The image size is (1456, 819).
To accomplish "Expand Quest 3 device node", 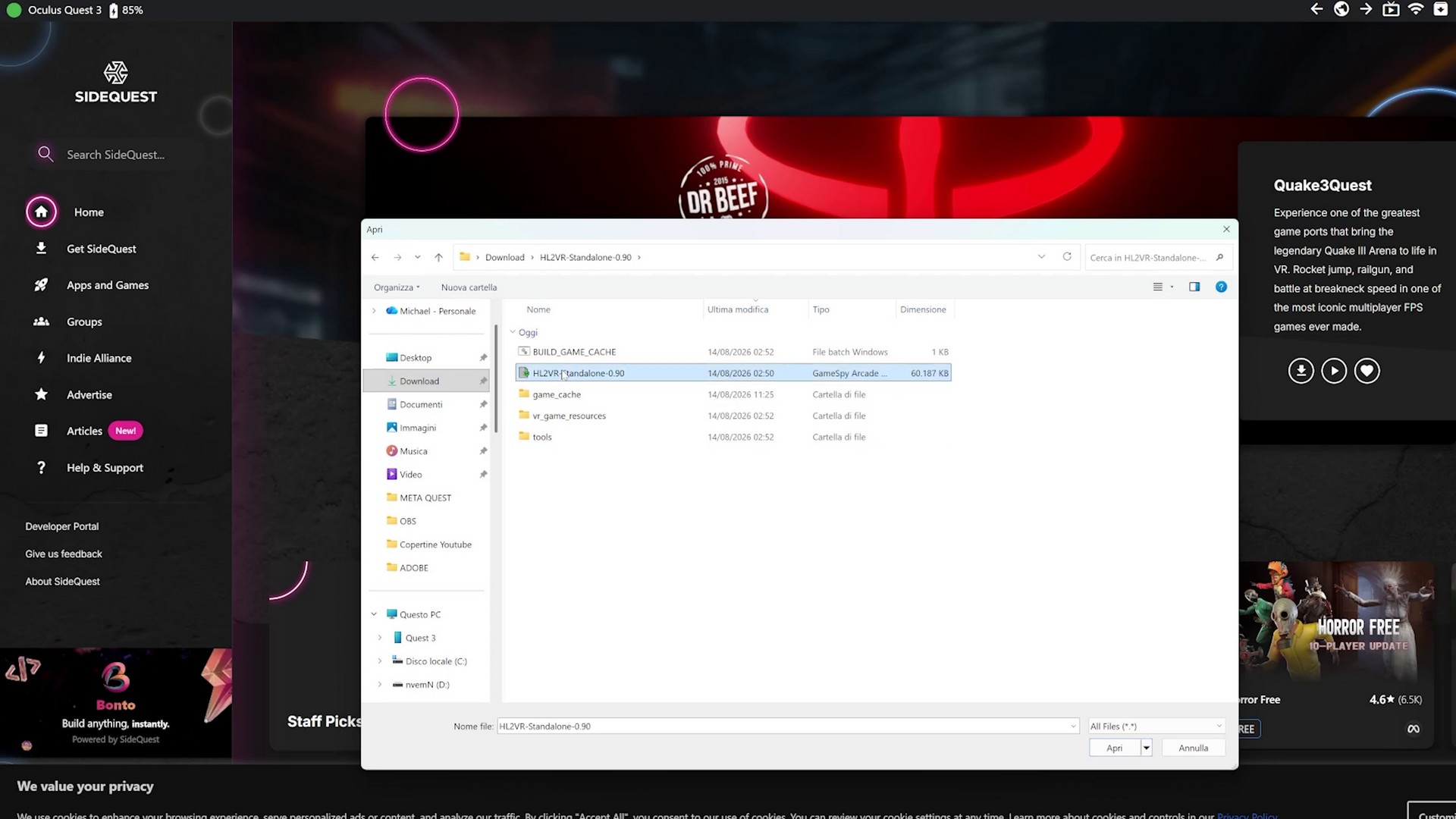I will [x=380, y=638].
